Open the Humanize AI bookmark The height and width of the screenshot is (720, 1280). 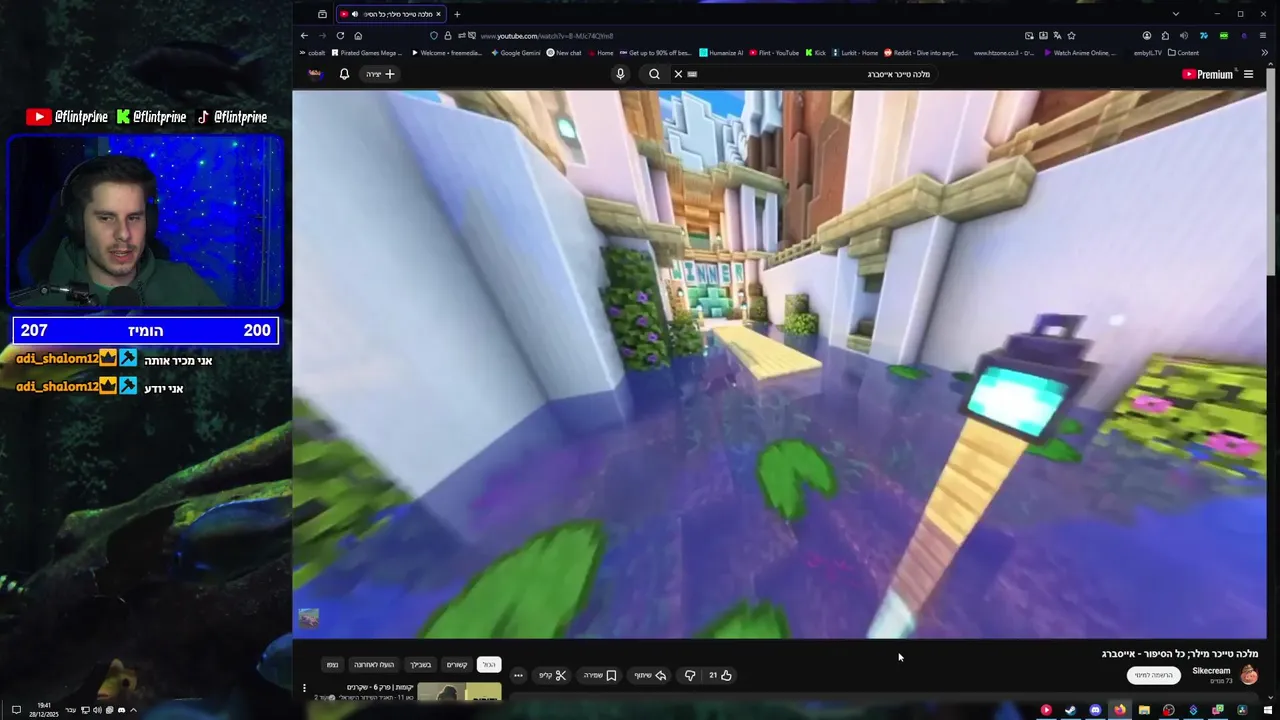[721, 53]
